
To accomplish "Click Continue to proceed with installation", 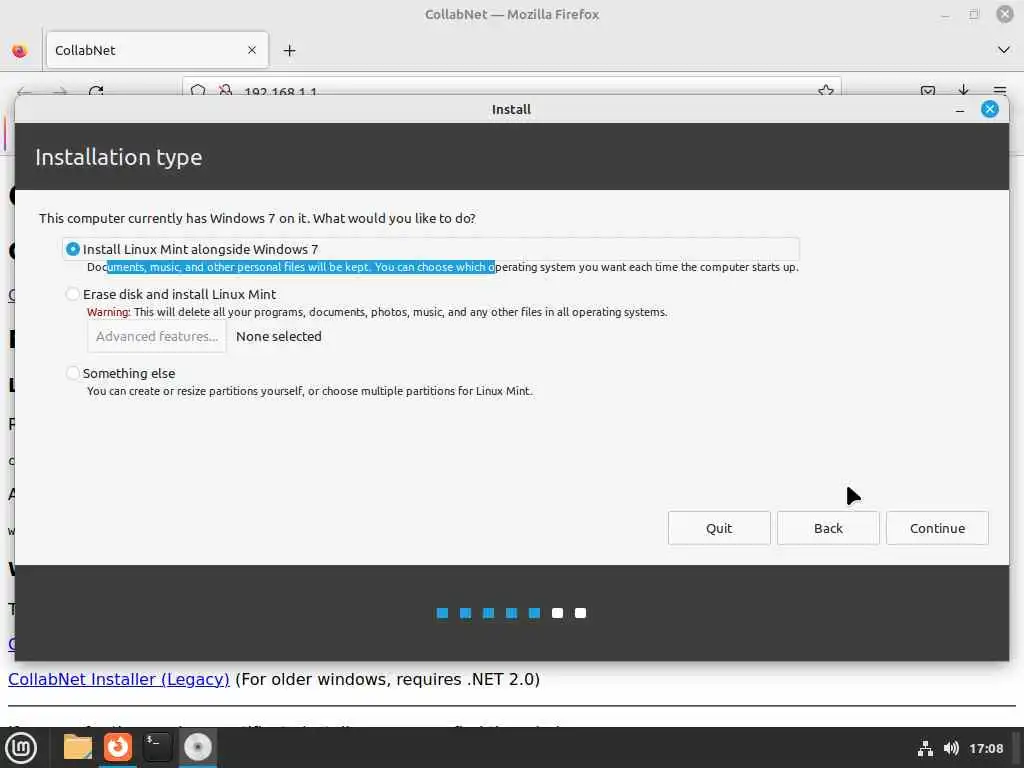I will [937, 528].
